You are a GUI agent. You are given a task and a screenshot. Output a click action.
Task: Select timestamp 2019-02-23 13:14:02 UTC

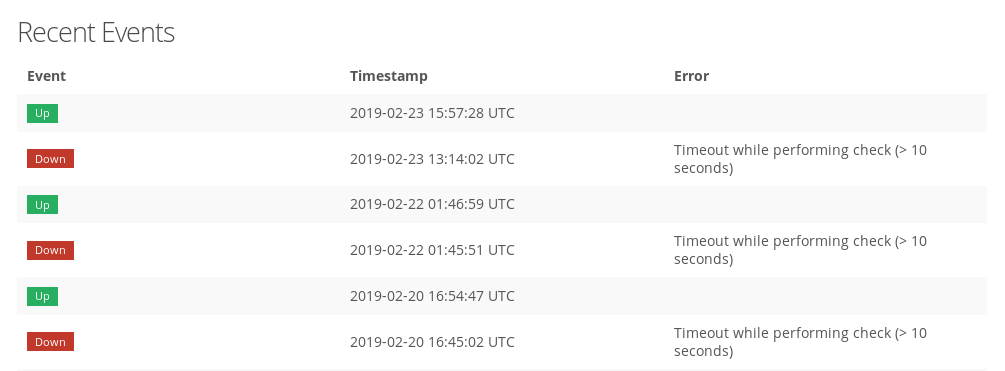[432, 159]
